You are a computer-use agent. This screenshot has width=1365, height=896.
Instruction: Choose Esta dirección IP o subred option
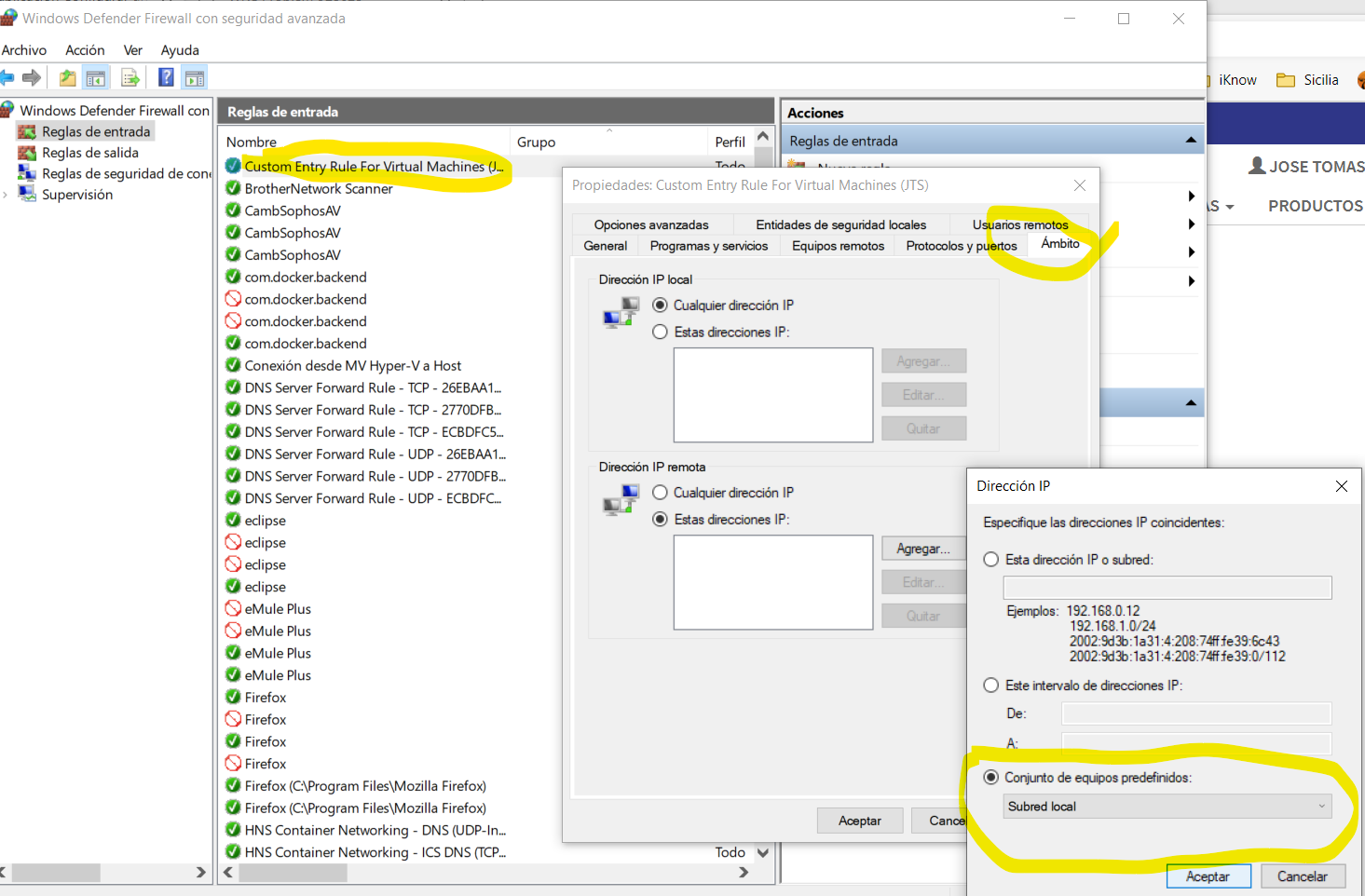991,560
